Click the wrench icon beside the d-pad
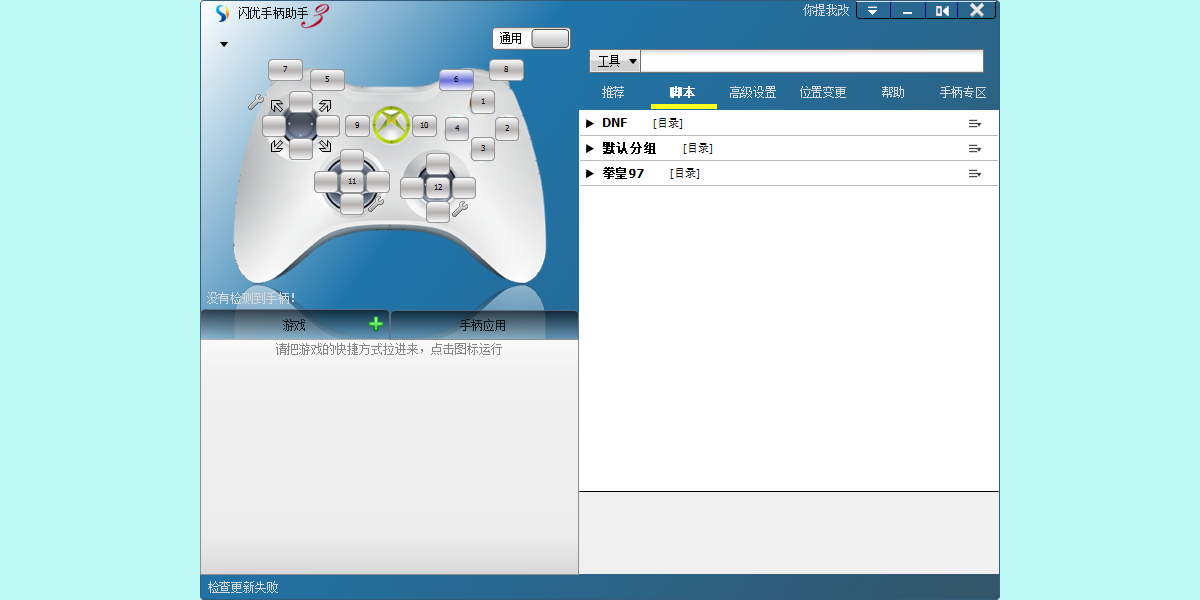The width and height of the screenshot is (1200, 600). pos(256,101)
